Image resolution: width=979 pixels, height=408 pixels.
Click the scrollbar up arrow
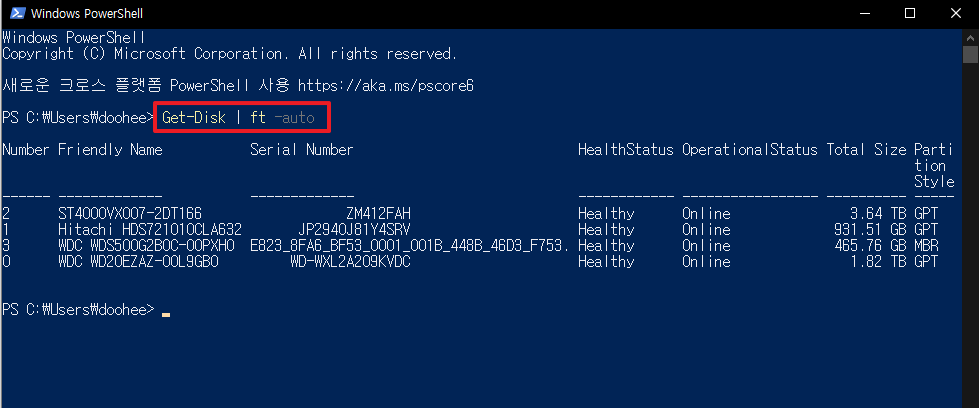point(970,36)
